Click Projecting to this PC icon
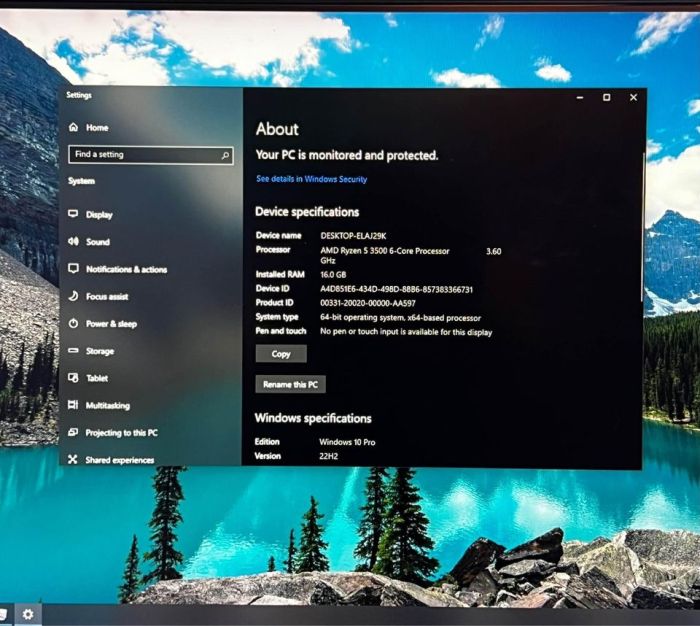This screenshot has width=700, height=626. 73,432
